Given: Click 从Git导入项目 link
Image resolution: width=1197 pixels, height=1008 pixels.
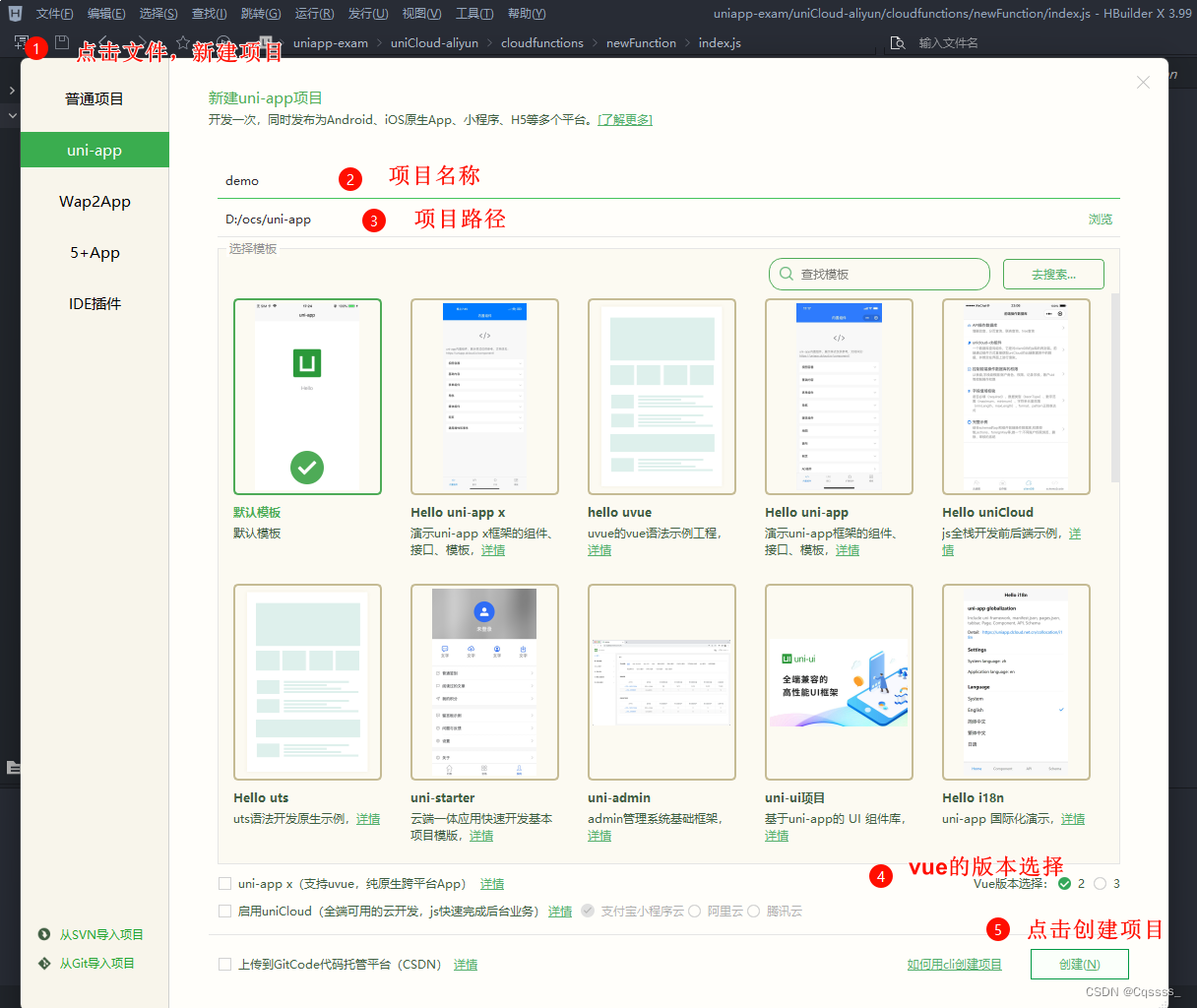Looking at the screenshot, I should 97,963.
